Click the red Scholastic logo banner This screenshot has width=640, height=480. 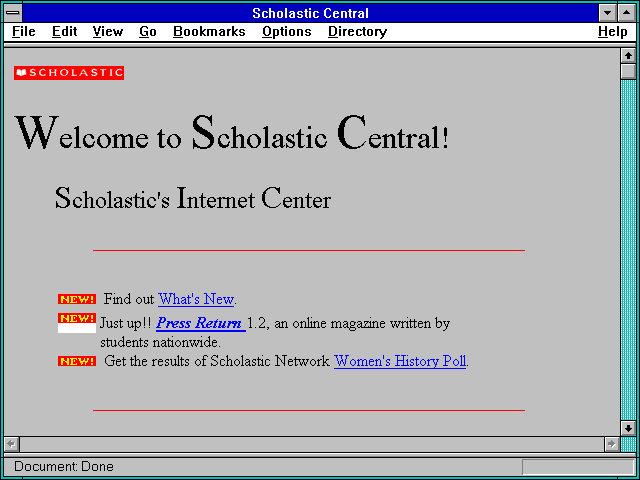[69, 73]
